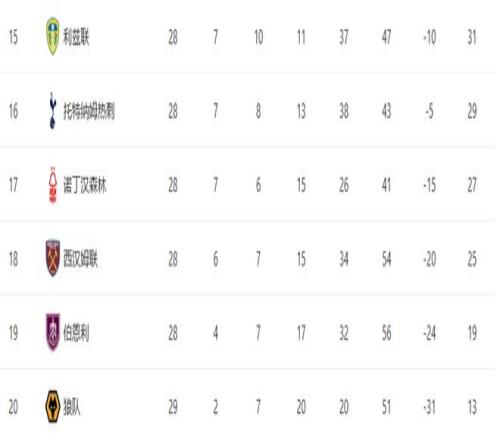This screenshot has height=440, width=500.
Task: Click Wolves' 29 matches played value
Action: point(173,407)
